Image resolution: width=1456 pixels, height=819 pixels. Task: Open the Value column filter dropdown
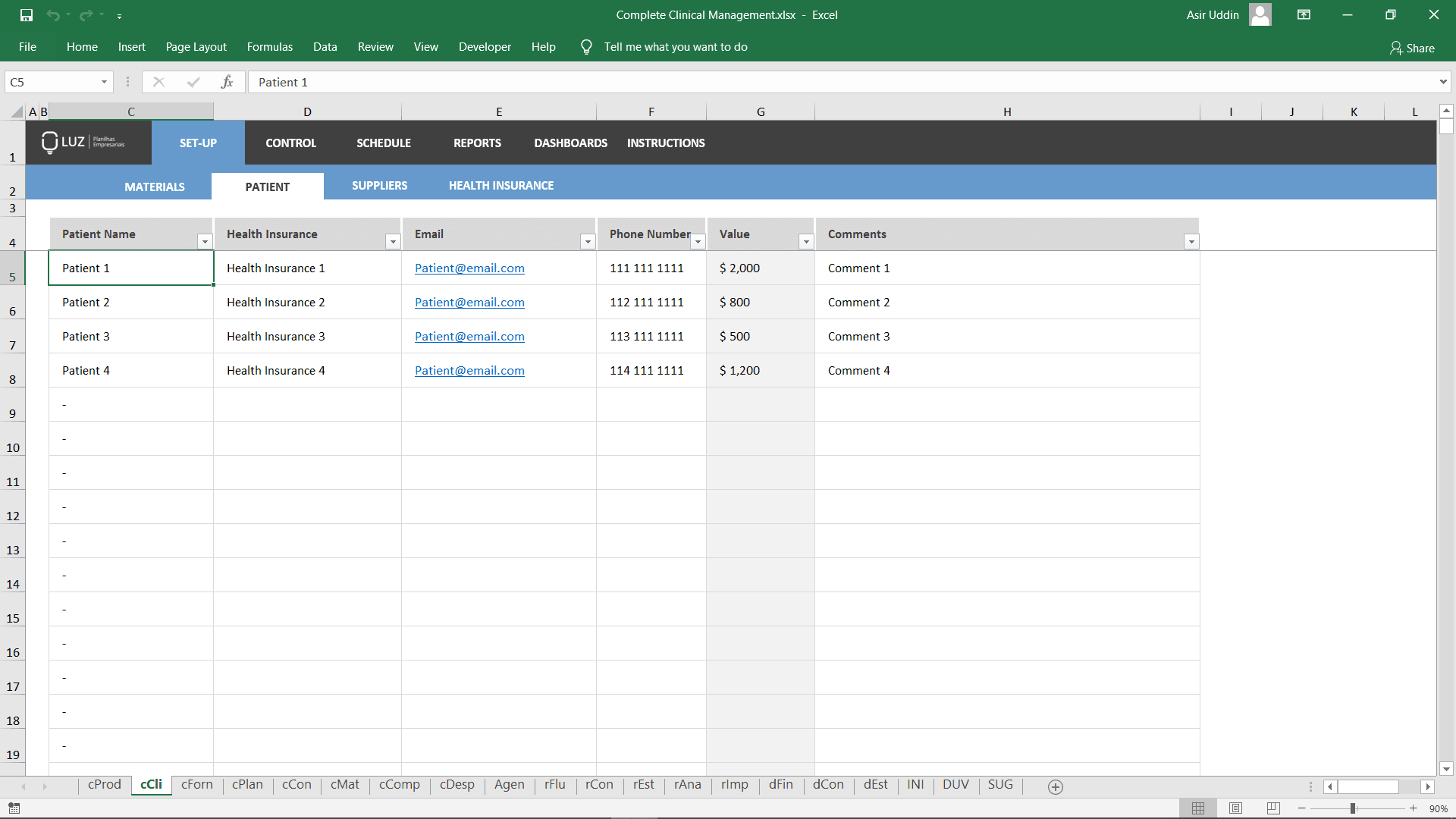(x=806, y=241)
